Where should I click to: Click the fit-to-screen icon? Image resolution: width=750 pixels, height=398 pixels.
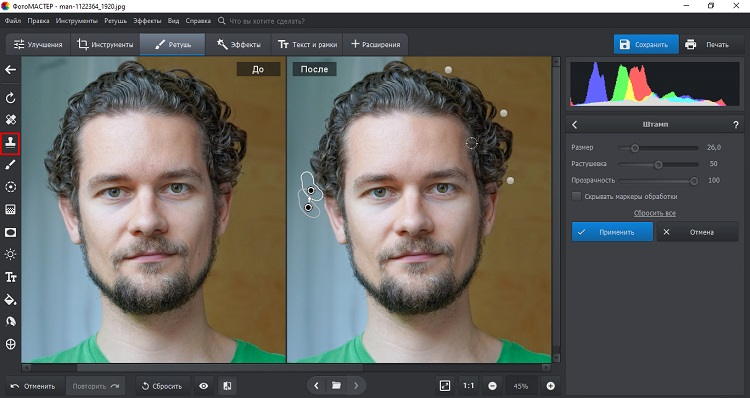pos(445,386)
